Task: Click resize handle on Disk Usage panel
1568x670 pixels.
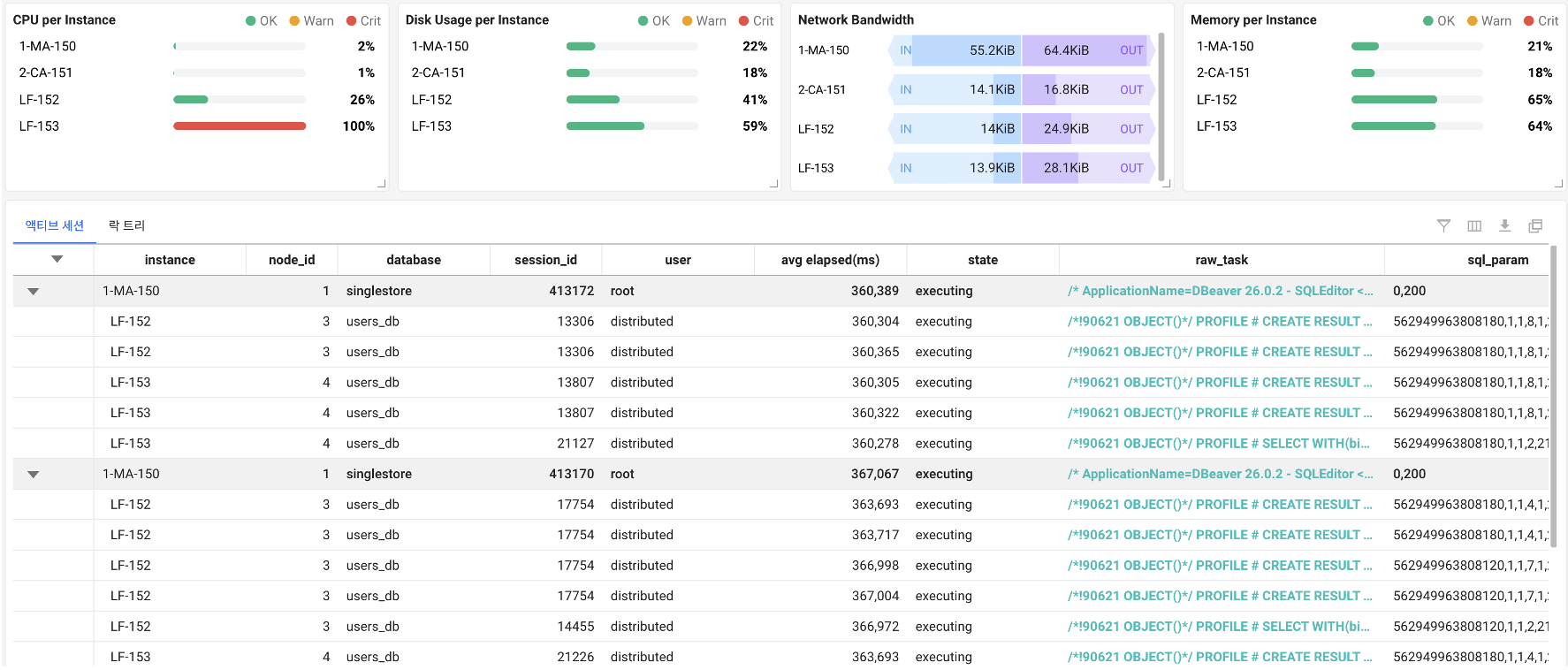Action: (774, 184)
